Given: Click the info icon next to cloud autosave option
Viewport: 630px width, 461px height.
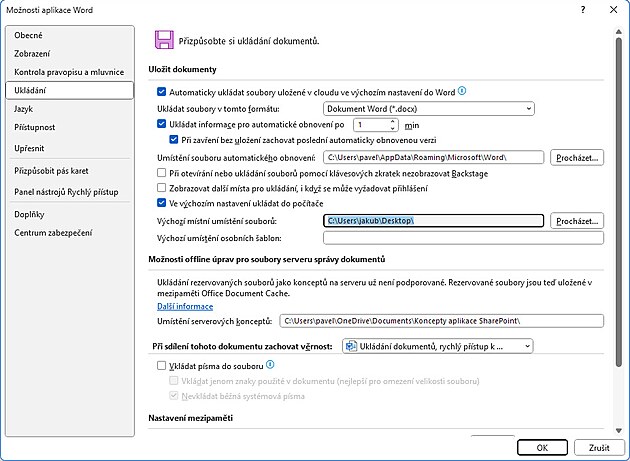Looking at the screenshot, I should [x=463, y=91].
